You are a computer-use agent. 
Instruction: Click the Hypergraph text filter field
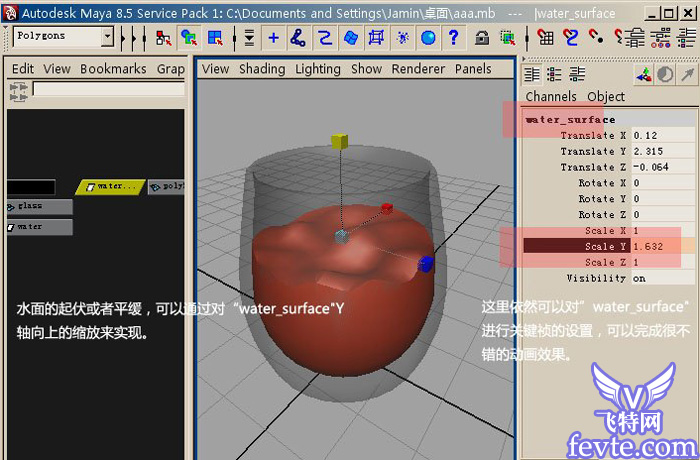(108, 89)
